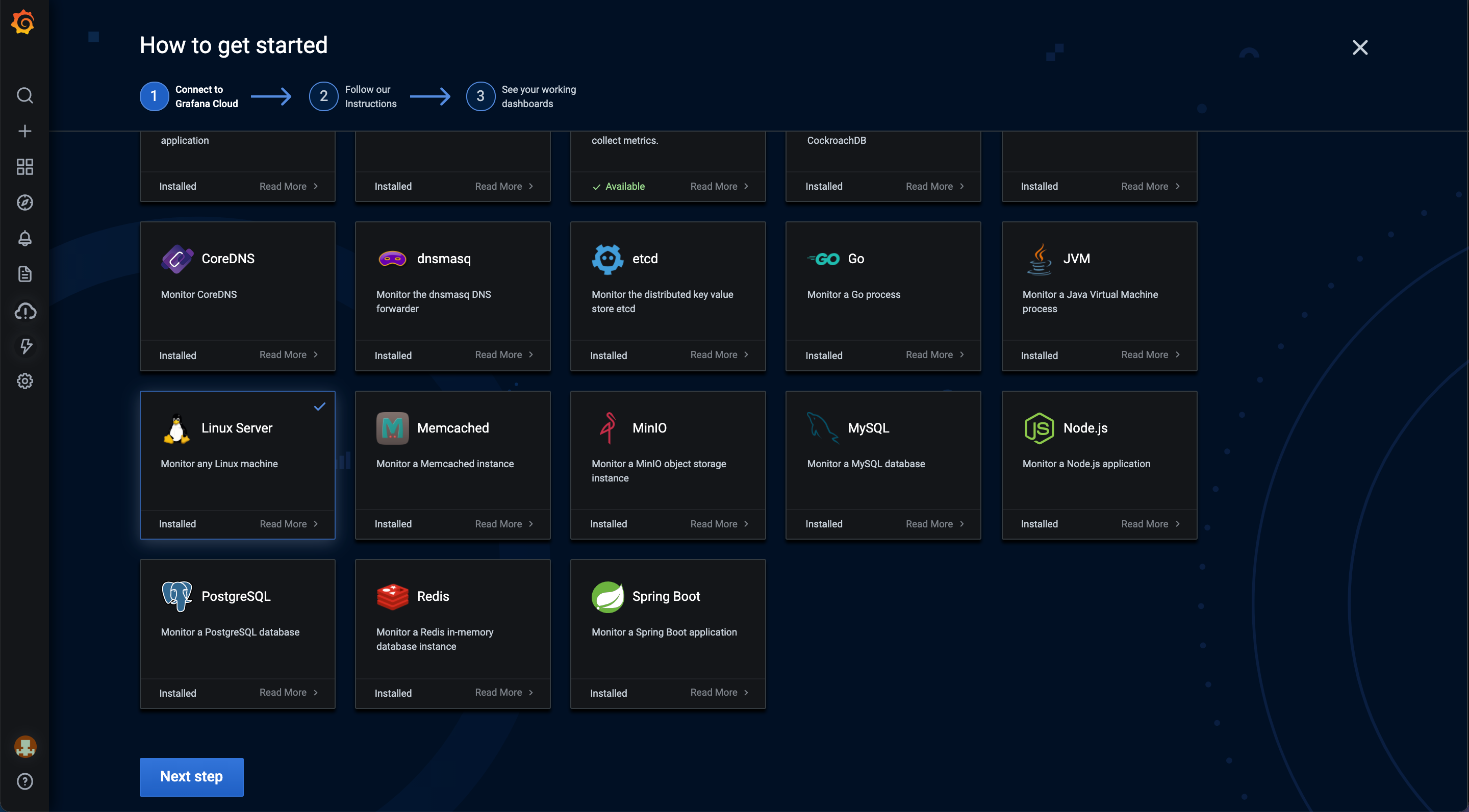
Task: Open the Dashboards grid icon
Action: [x=24, y=167]
